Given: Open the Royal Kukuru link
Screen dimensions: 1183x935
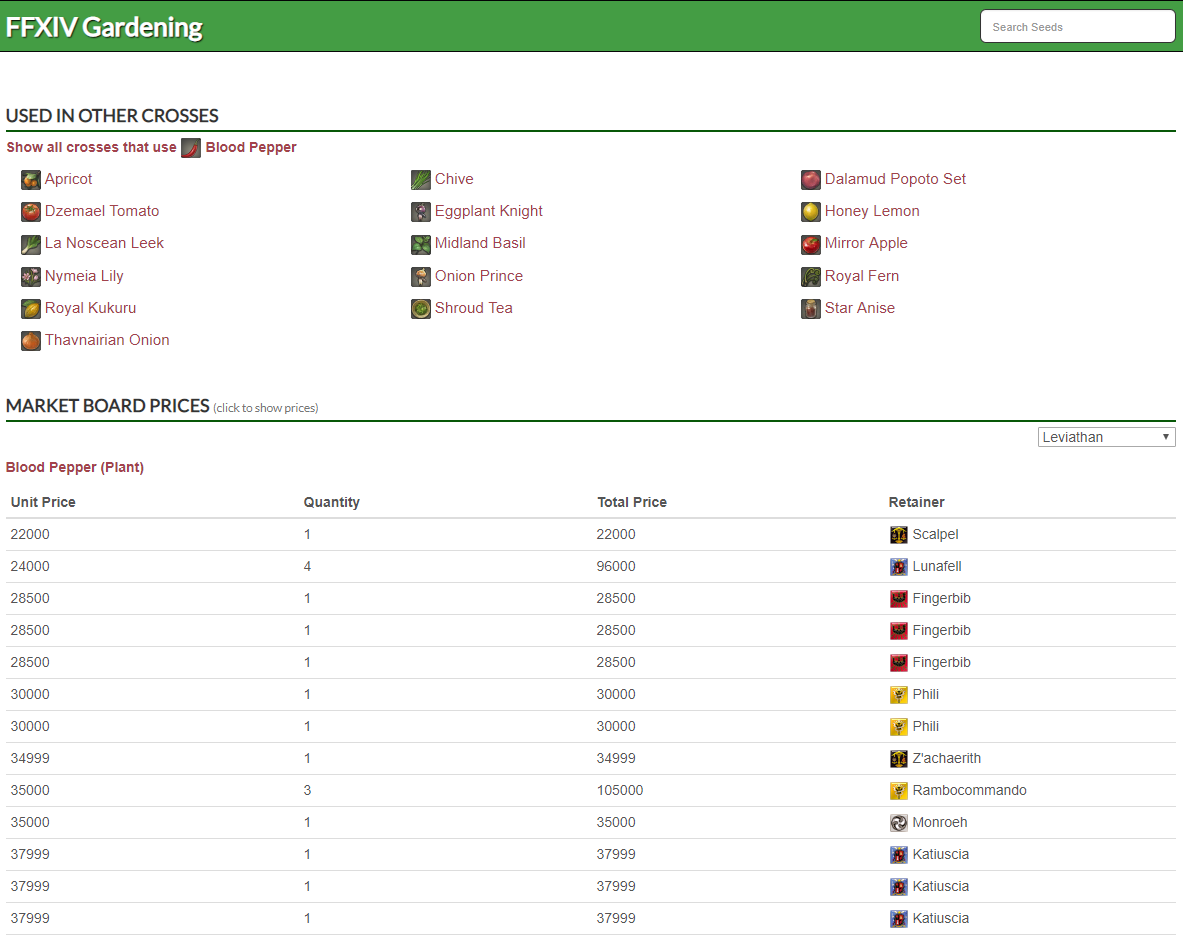Looking at the screenshot, I should pos(91,308).
